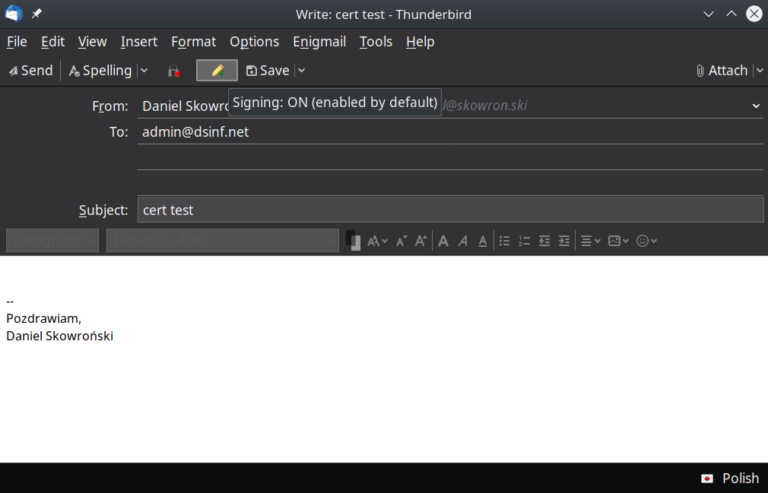Viewport: 768px width, 493px height.
Task: Open the File menu
Action: pos(17,42)
